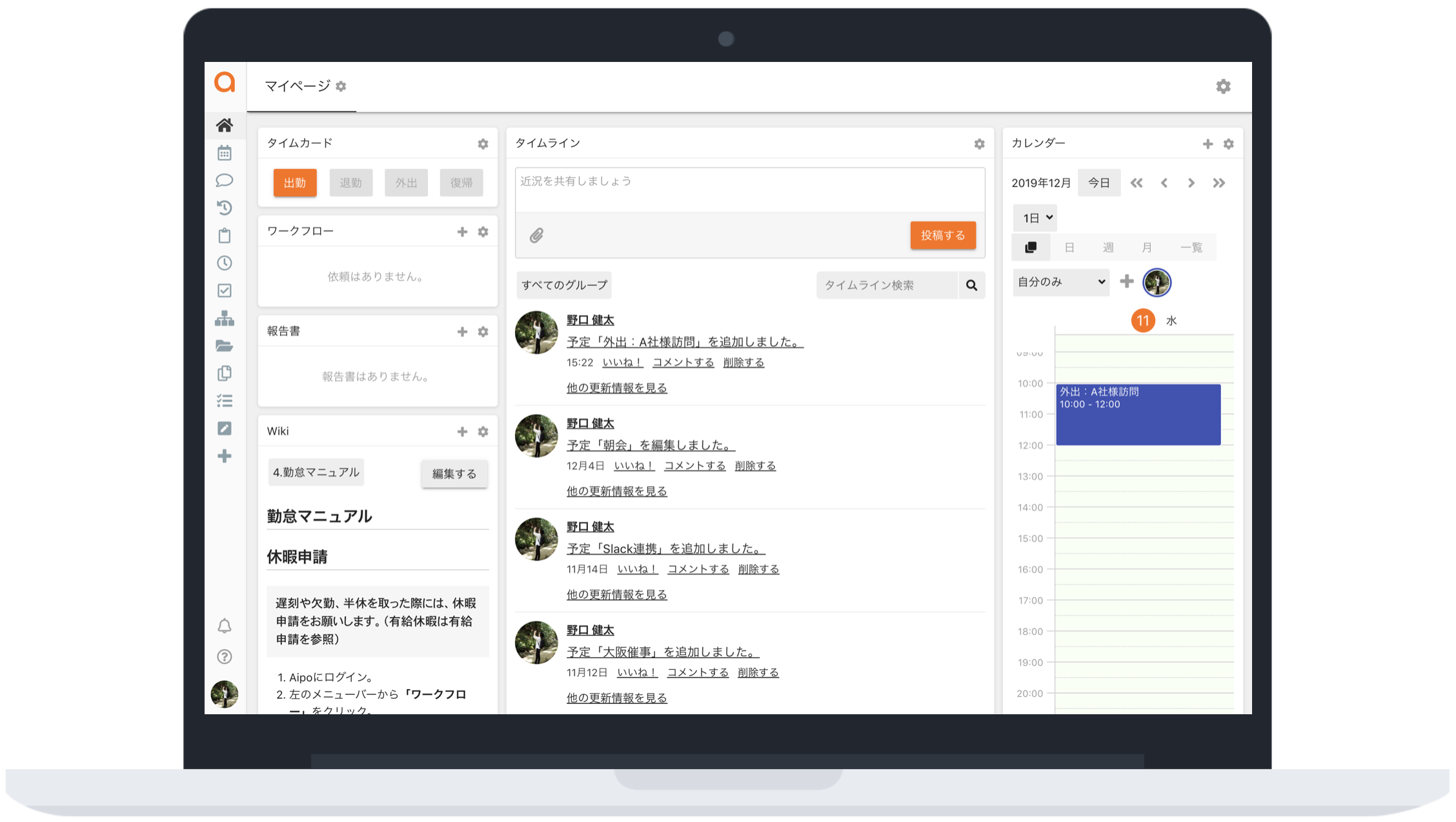Open the copy documents icon in sidebar
The width and height of the screenshot is (1456, 822).
tap(224, 374)
